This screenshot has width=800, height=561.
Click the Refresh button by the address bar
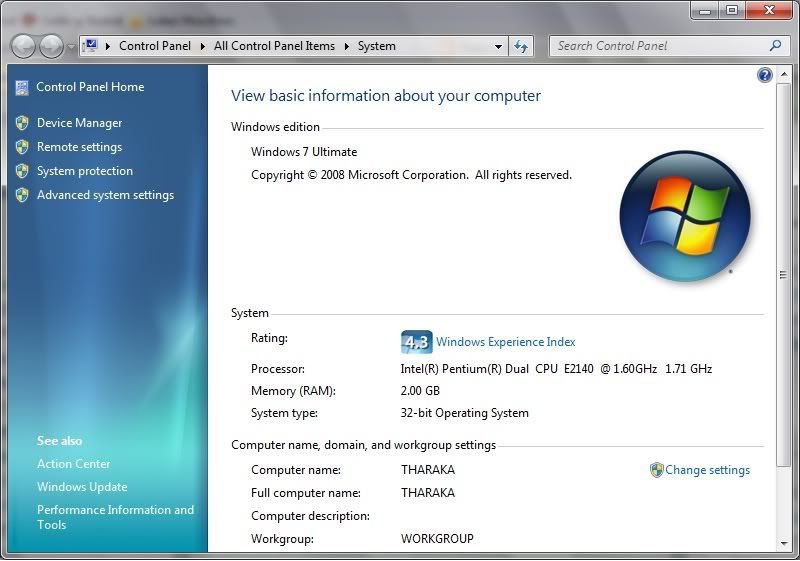point(521,46)
